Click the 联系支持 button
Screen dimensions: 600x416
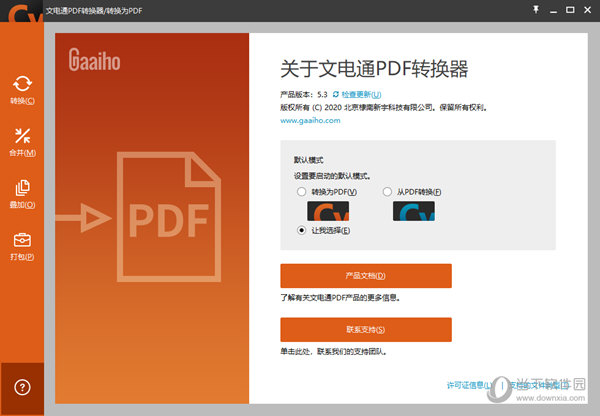(x=366, y=330)
